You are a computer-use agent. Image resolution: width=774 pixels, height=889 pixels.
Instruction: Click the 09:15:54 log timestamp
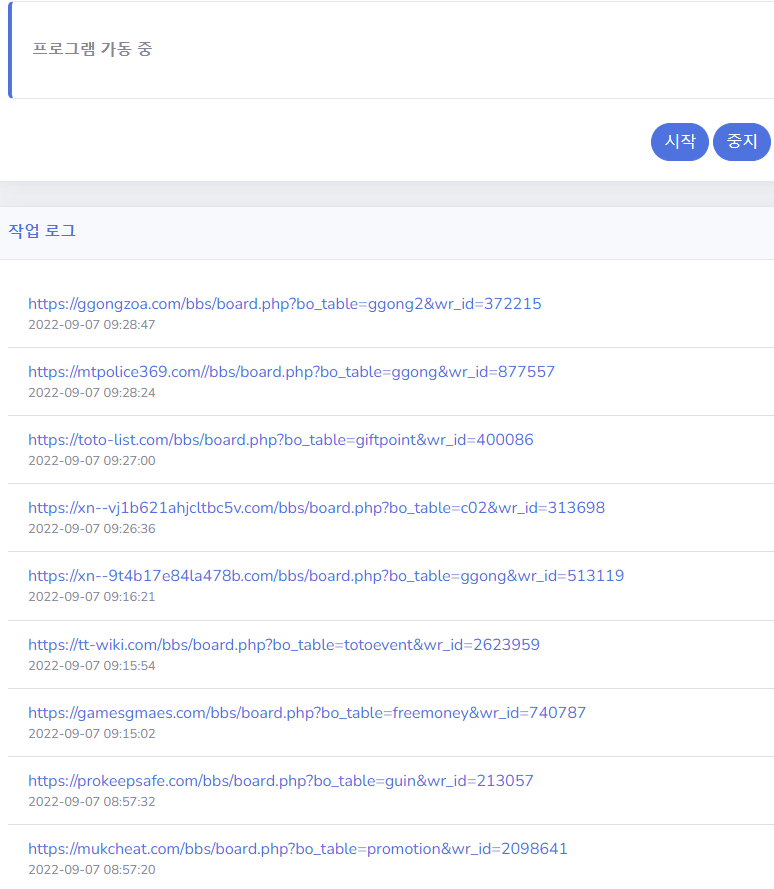[92, 666]
